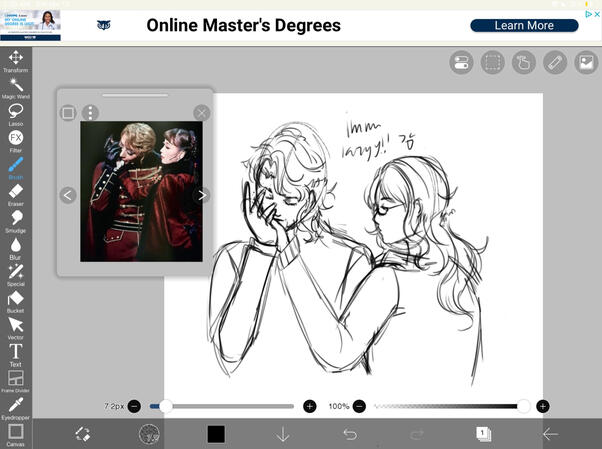Show previous reference image with left arrow
The image size is (602, 449).
click(x=68, y=195)
